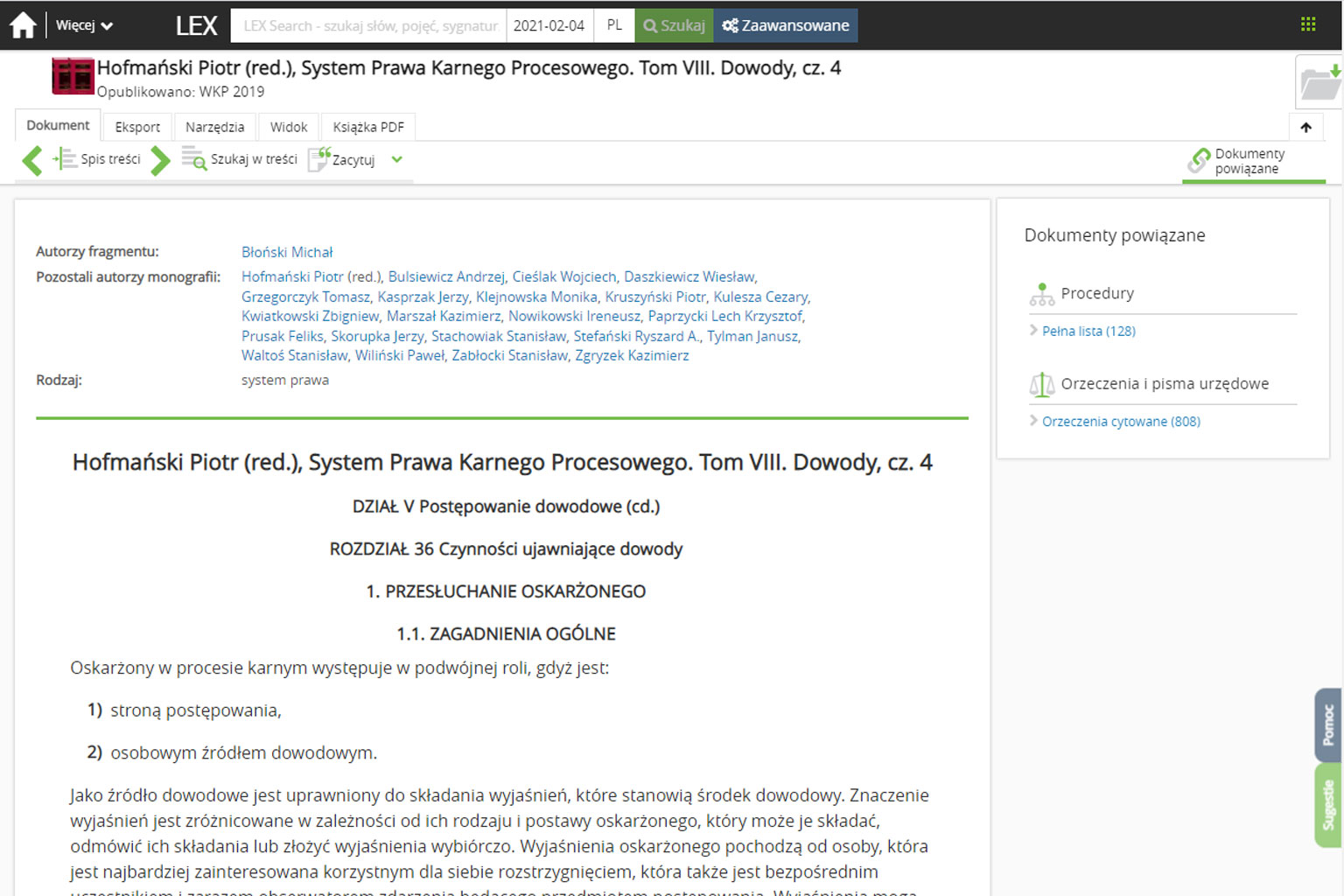Open Orzeczenia cytowane (808) link
This screenshot has height=896, width=1344.
1121,421
